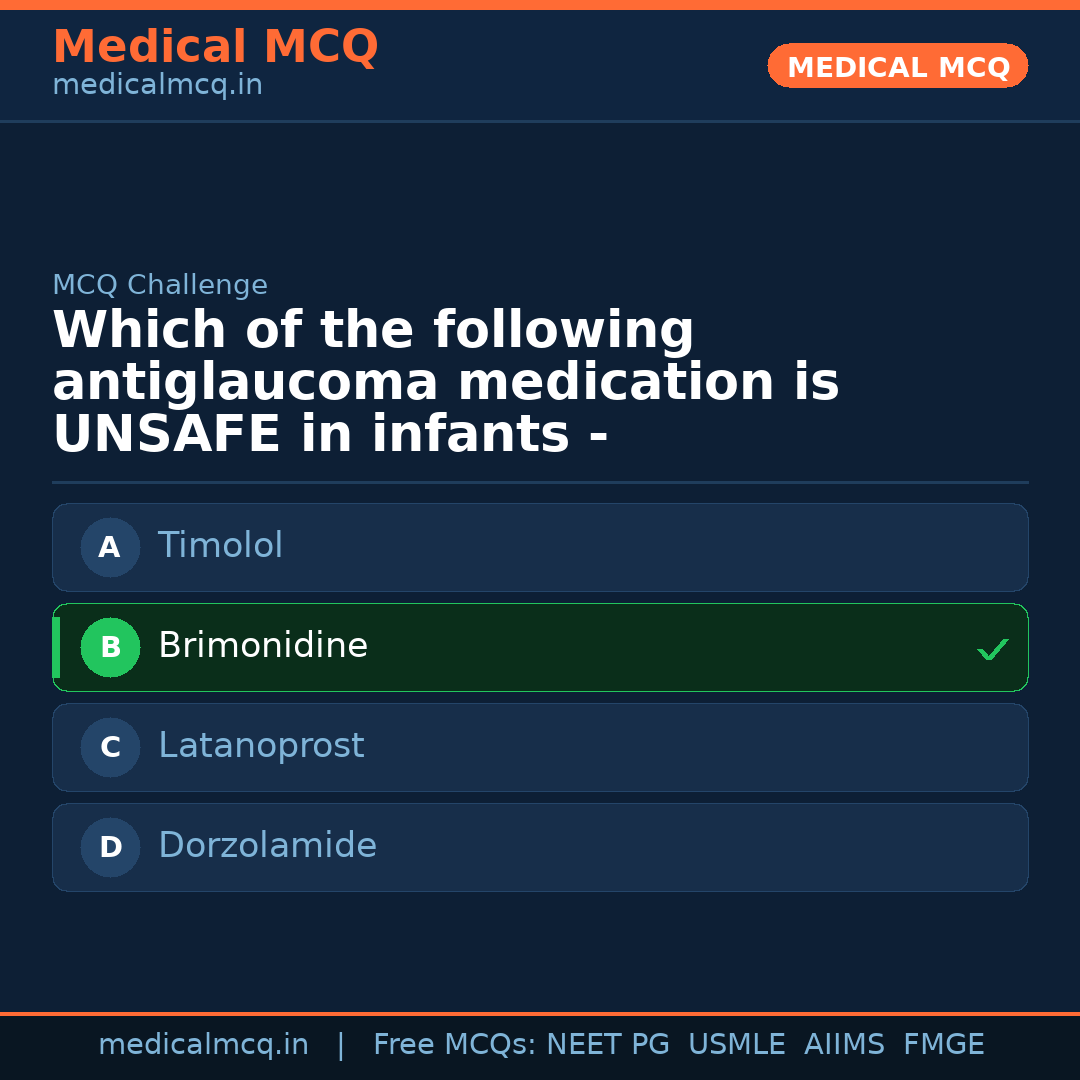Screen dimensions: 1080x1080
Task: Open the medicalmcq.in link in the footer
Action: coord(203,1045)
